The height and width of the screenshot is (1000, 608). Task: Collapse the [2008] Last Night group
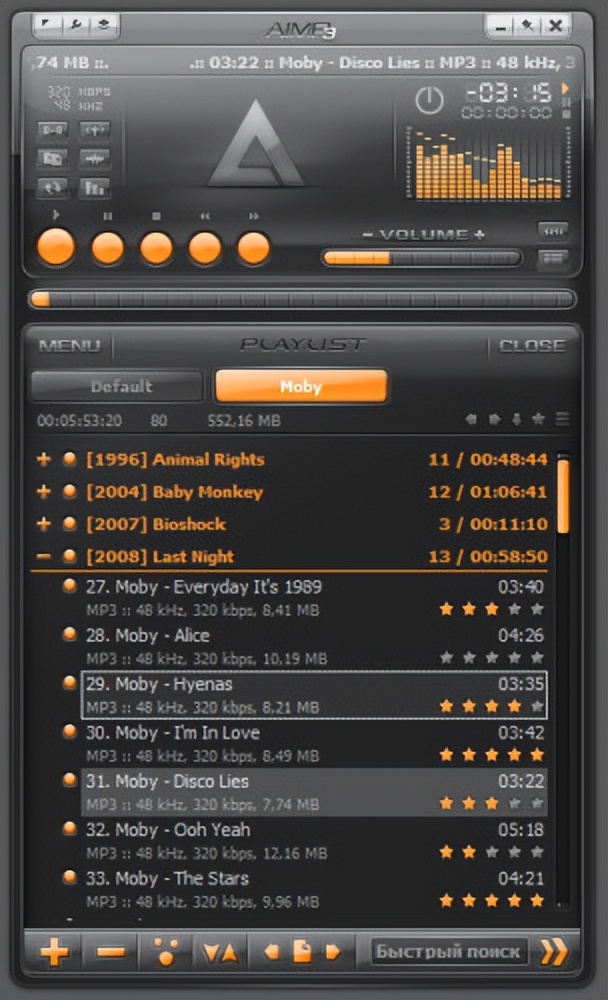(x=43, y=556)
